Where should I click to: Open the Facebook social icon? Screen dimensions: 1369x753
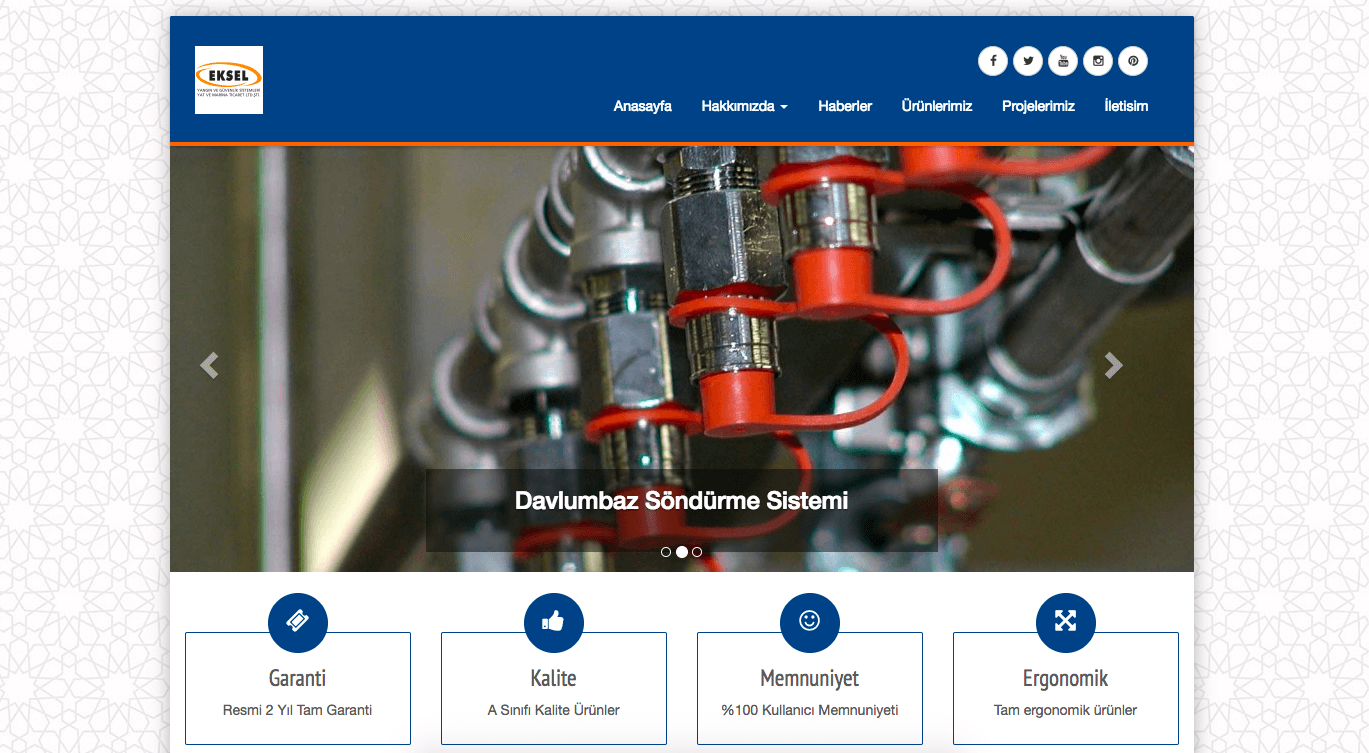[993, 61]
